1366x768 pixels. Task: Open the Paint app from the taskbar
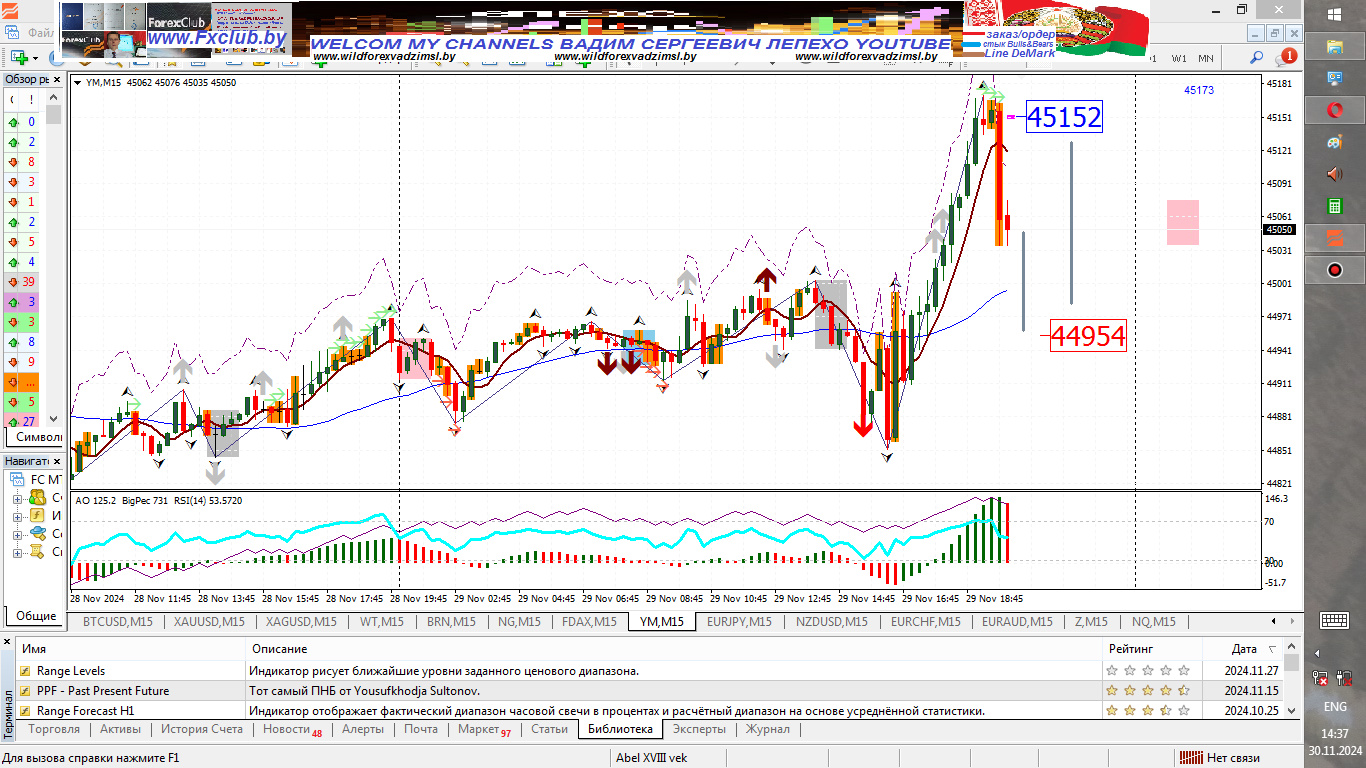tap(1335, 141)
